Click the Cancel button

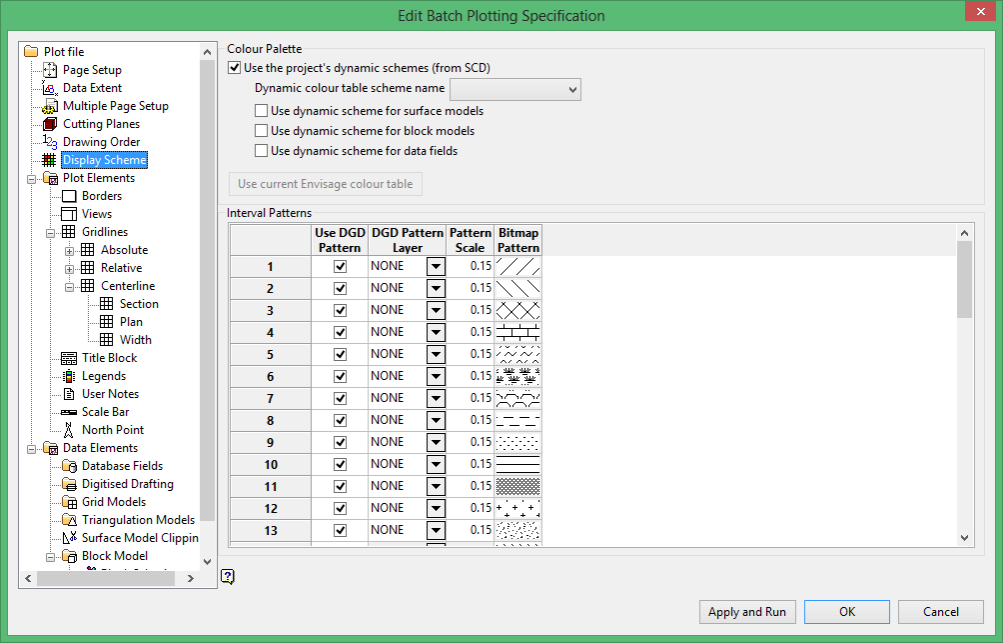940,612
